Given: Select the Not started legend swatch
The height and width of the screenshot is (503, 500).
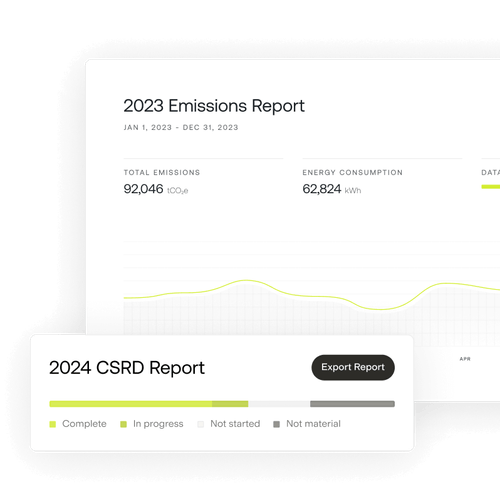Looking at the screenshot, I should pyautogui.click(x=201, y=424).
